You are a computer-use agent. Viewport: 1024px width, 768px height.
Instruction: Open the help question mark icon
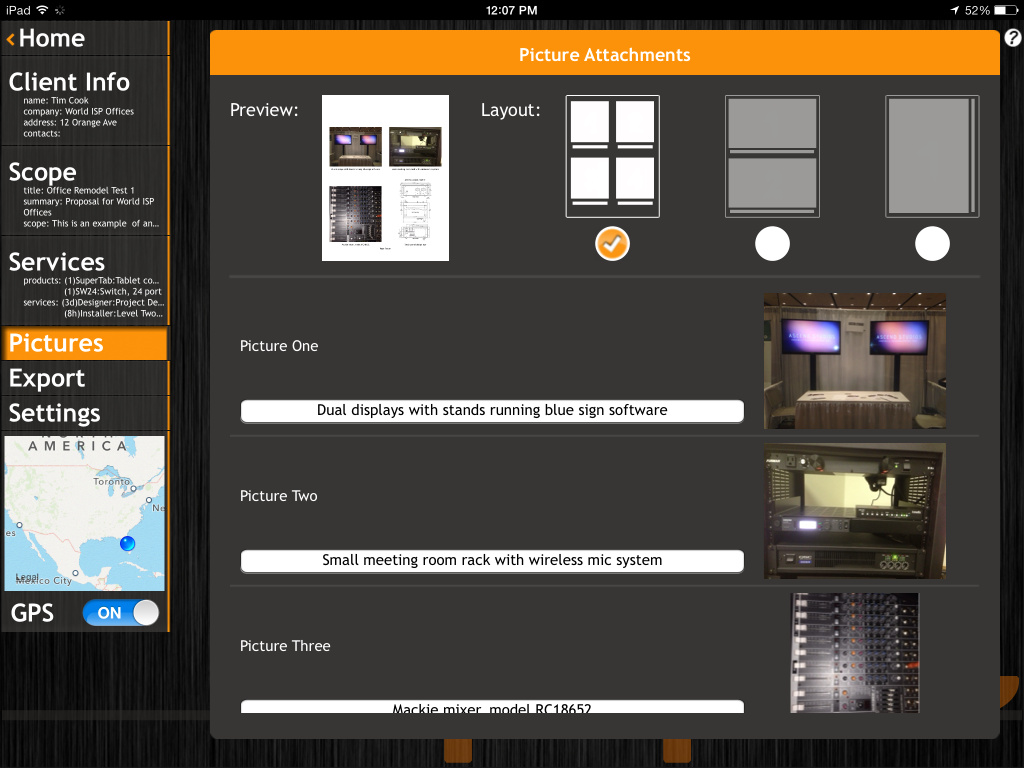pyautogui.click(x=1012, y=38)
